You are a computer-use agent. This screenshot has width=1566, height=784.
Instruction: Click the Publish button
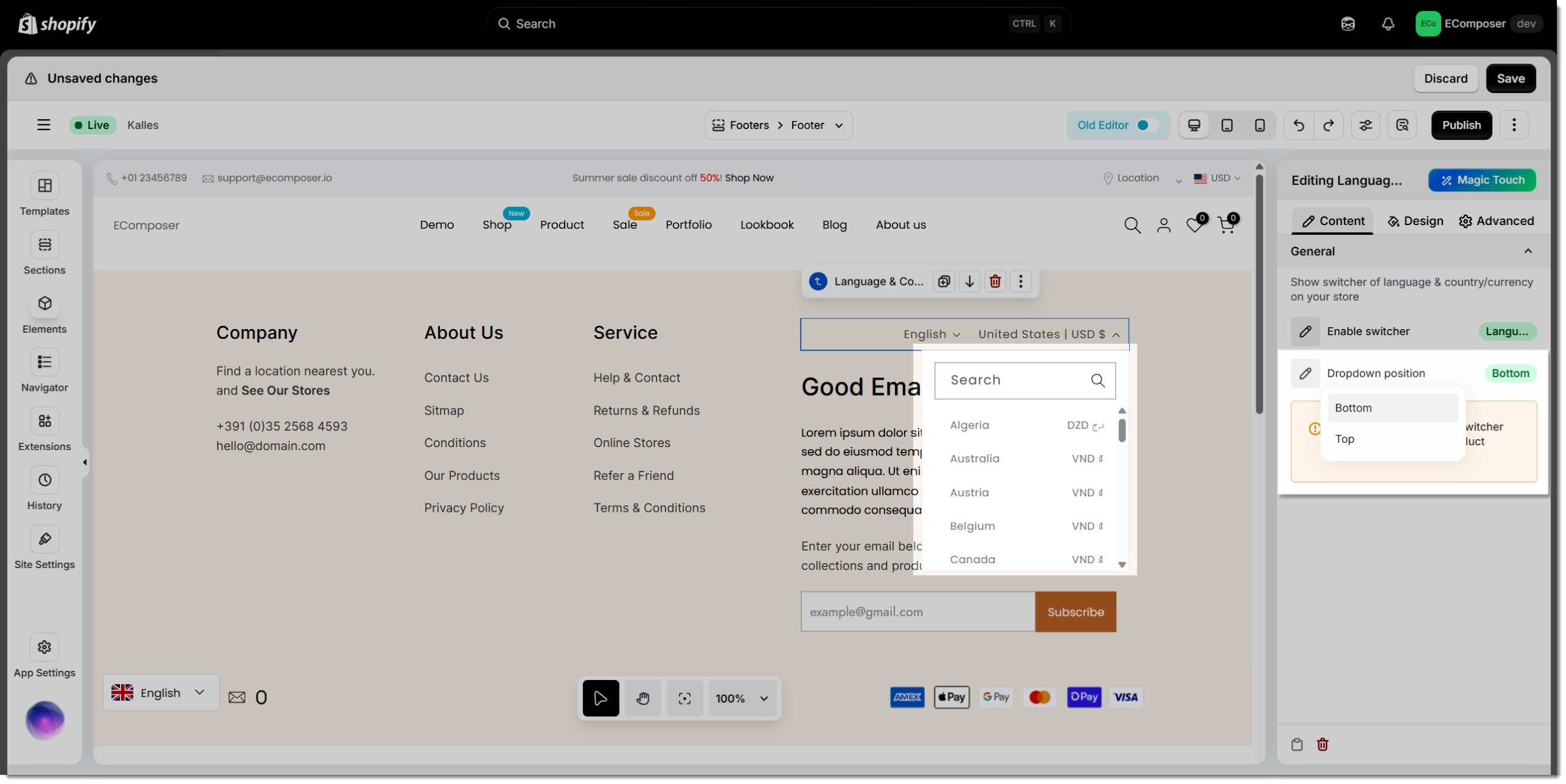pos(1461,125)
